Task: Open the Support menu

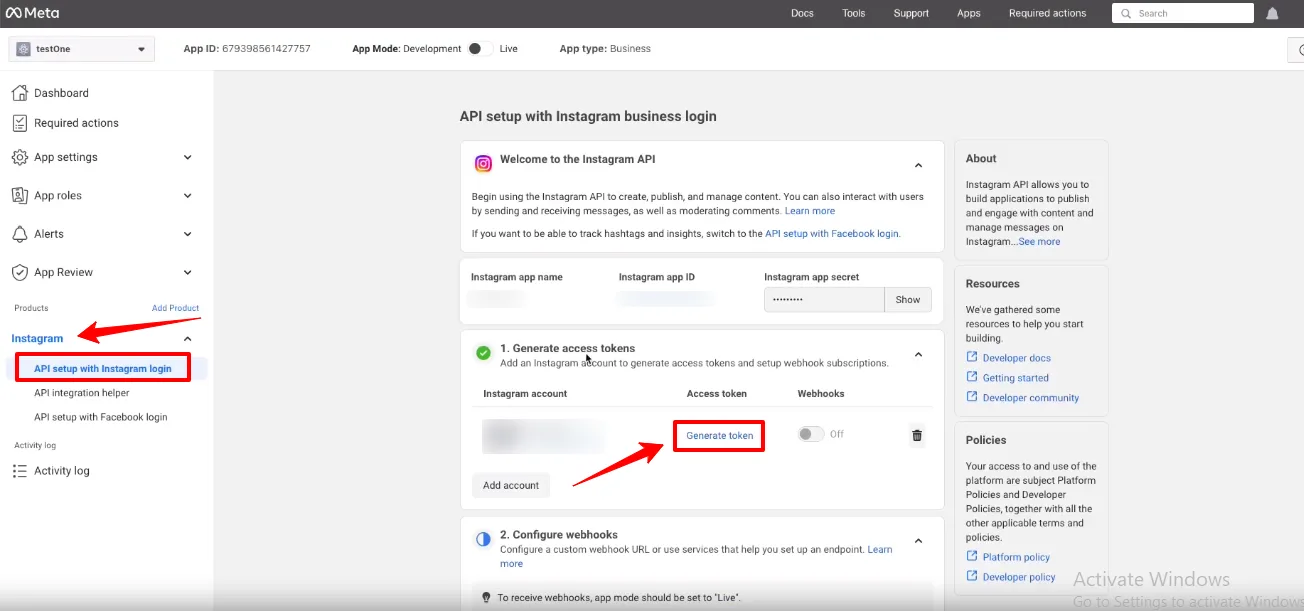Action: (911, 13)
